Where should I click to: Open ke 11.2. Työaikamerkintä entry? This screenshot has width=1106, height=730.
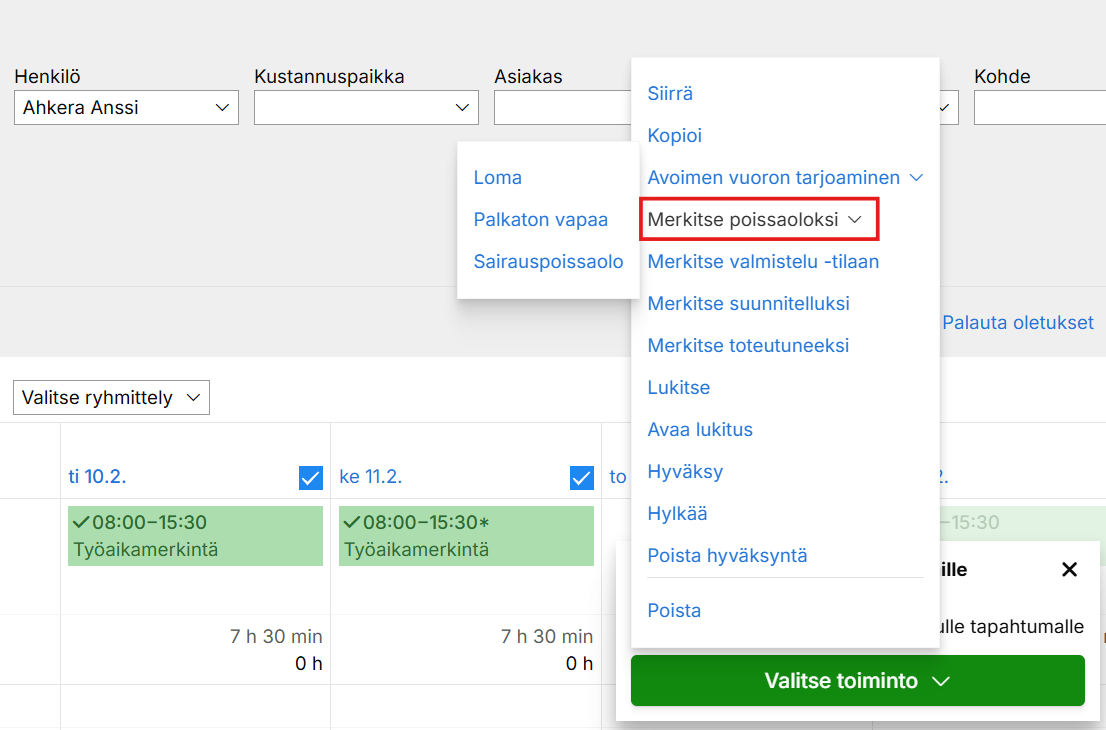[x=466, y=536]
